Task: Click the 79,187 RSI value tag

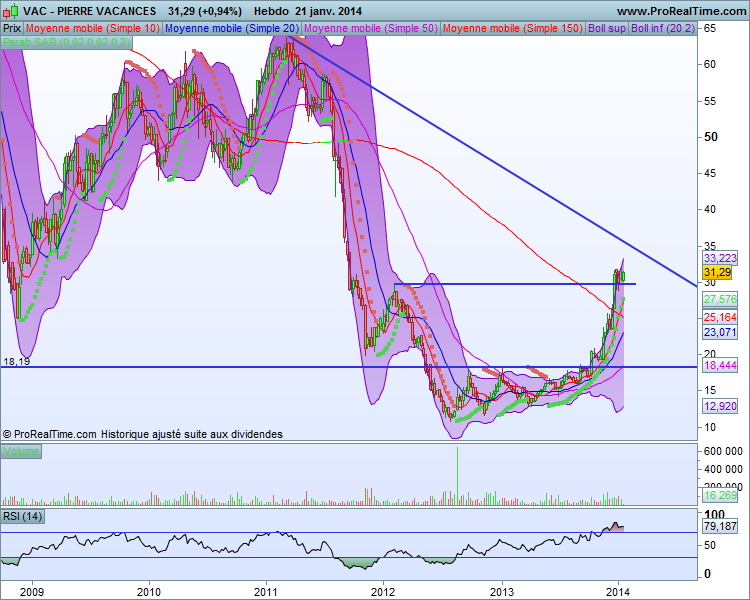Action: (x=720, y=527)
